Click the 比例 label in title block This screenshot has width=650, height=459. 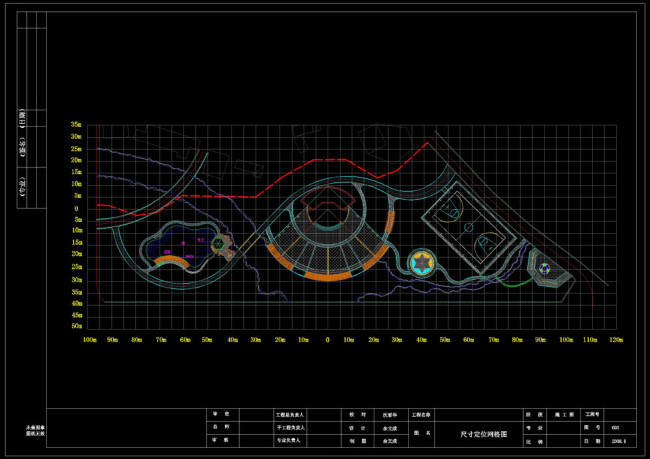pos(535,442)
